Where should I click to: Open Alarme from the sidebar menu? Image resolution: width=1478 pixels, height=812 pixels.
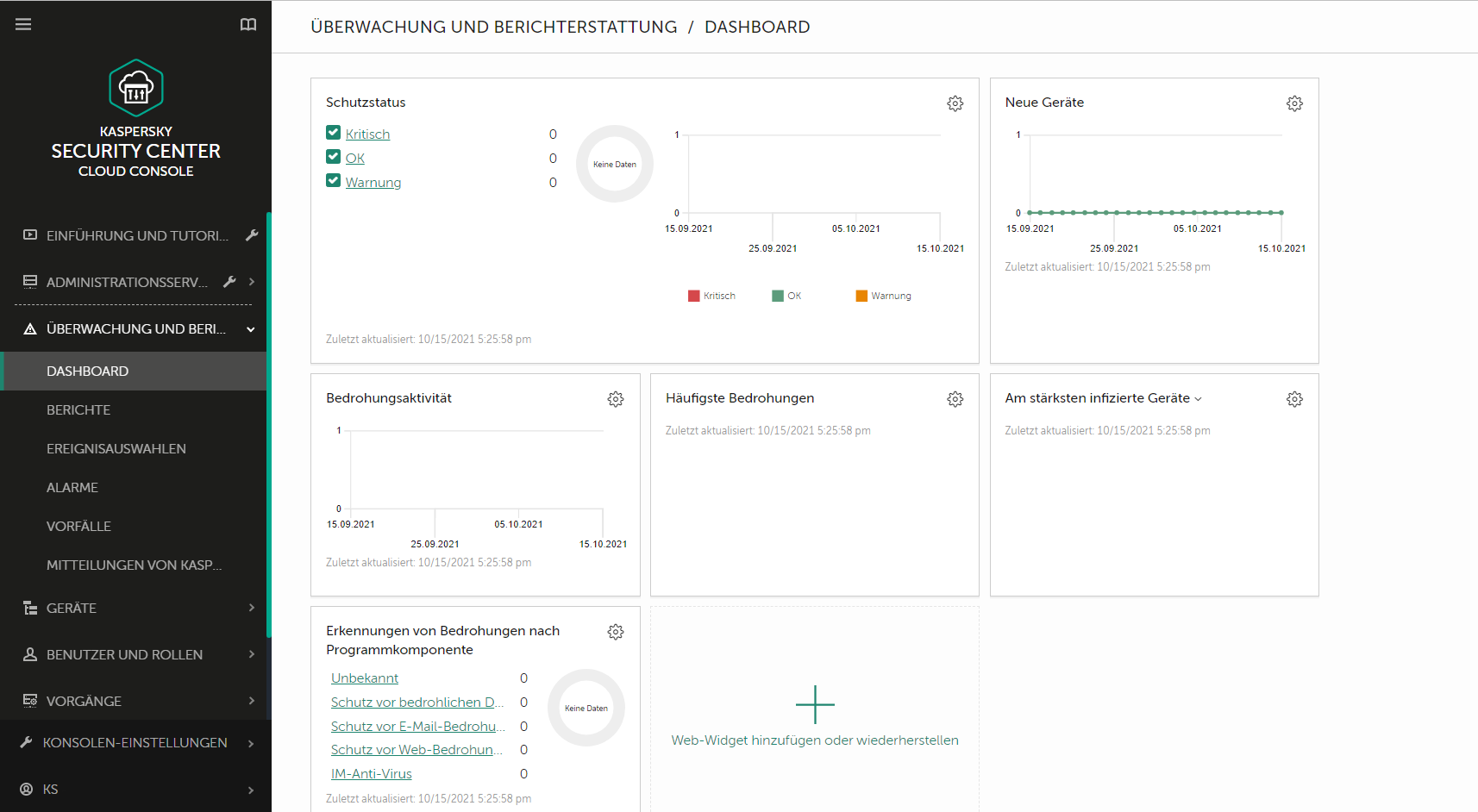72,487
